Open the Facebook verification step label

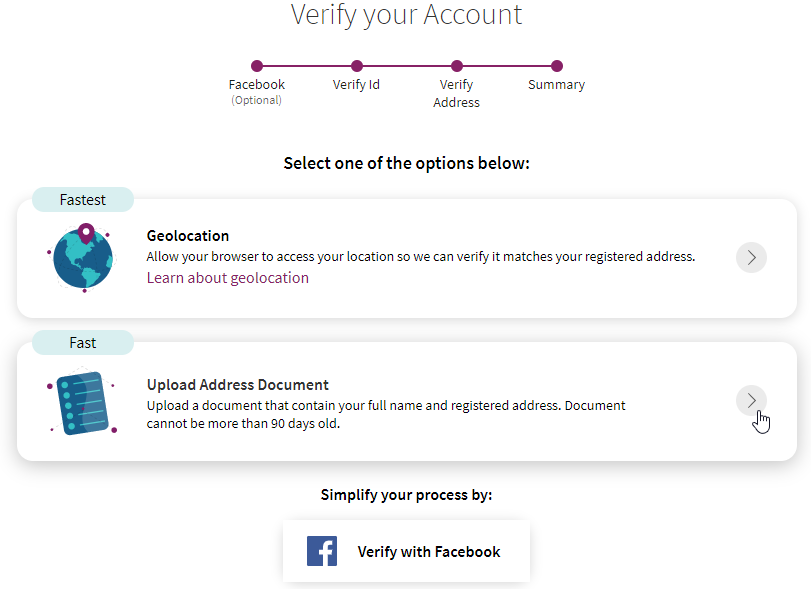tap(256, 84)
